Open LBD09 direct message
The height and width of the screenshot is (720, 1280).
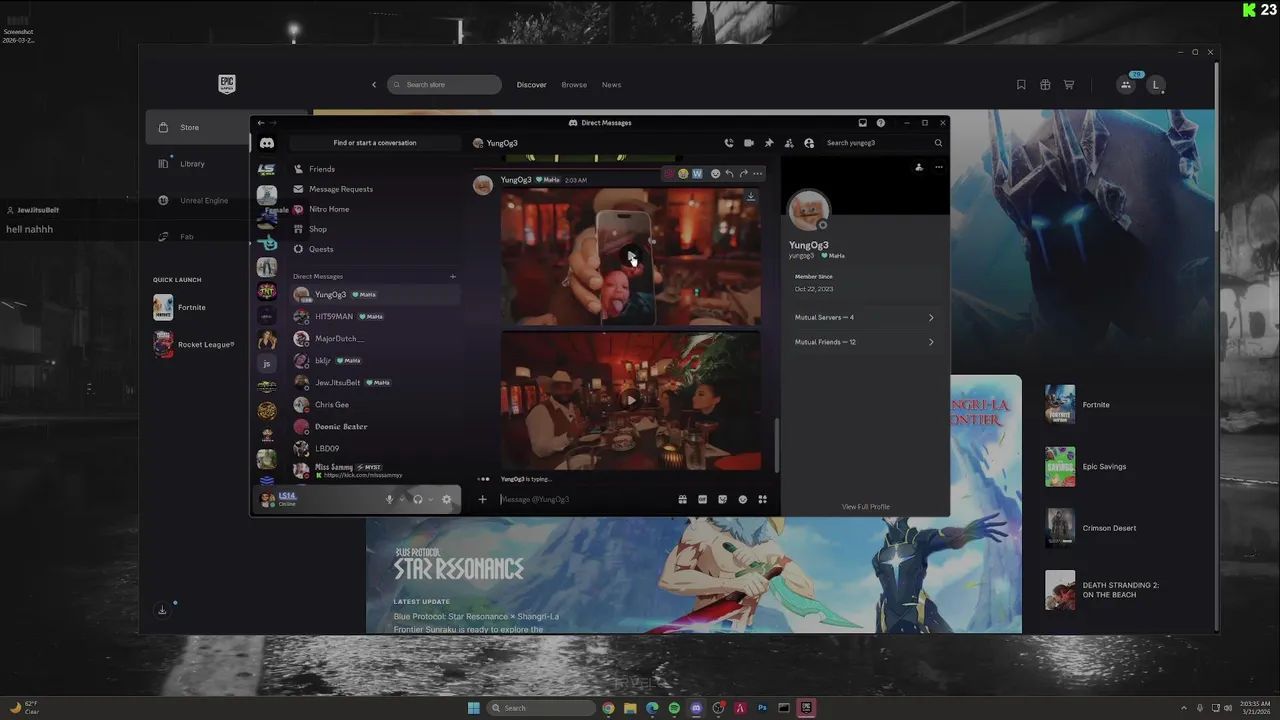375,448
